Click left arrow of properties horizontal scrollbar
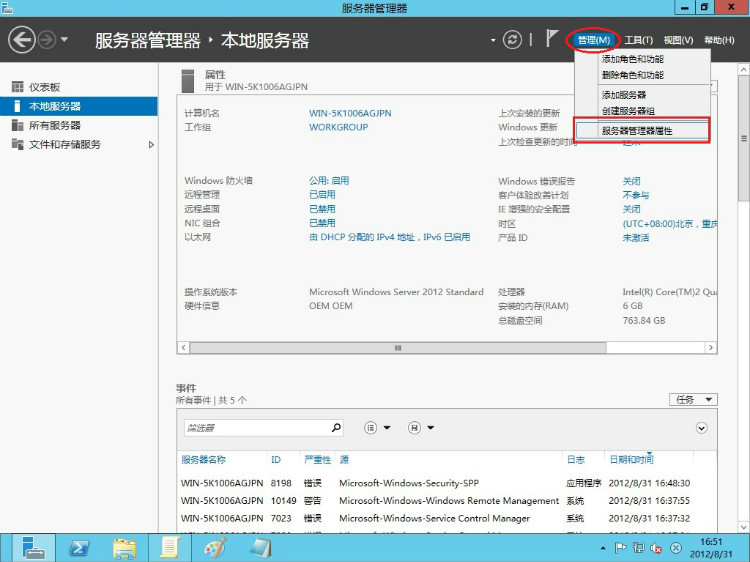The width and height of the screenshot is (750, 562). click(183, 348)
